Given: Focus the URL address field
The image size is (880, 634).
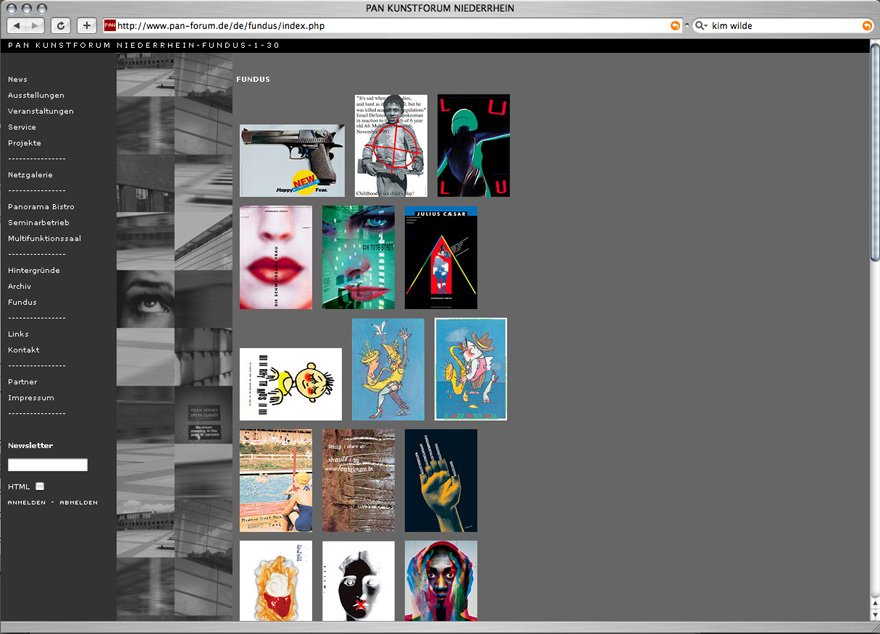Looking at the screenshot, I should 392,26.
